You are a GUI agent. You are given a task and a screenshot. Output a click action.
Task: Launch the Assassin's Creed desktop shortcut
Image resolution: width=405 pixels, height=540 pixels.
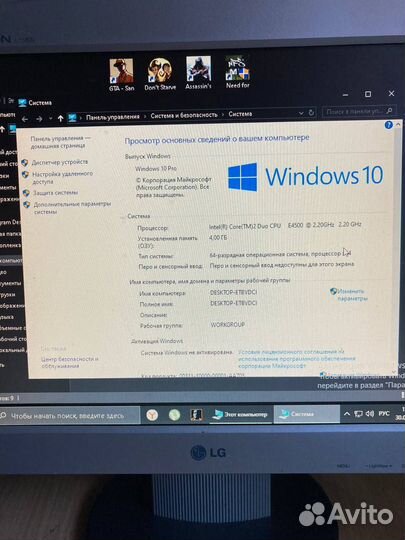coord(198,73)
